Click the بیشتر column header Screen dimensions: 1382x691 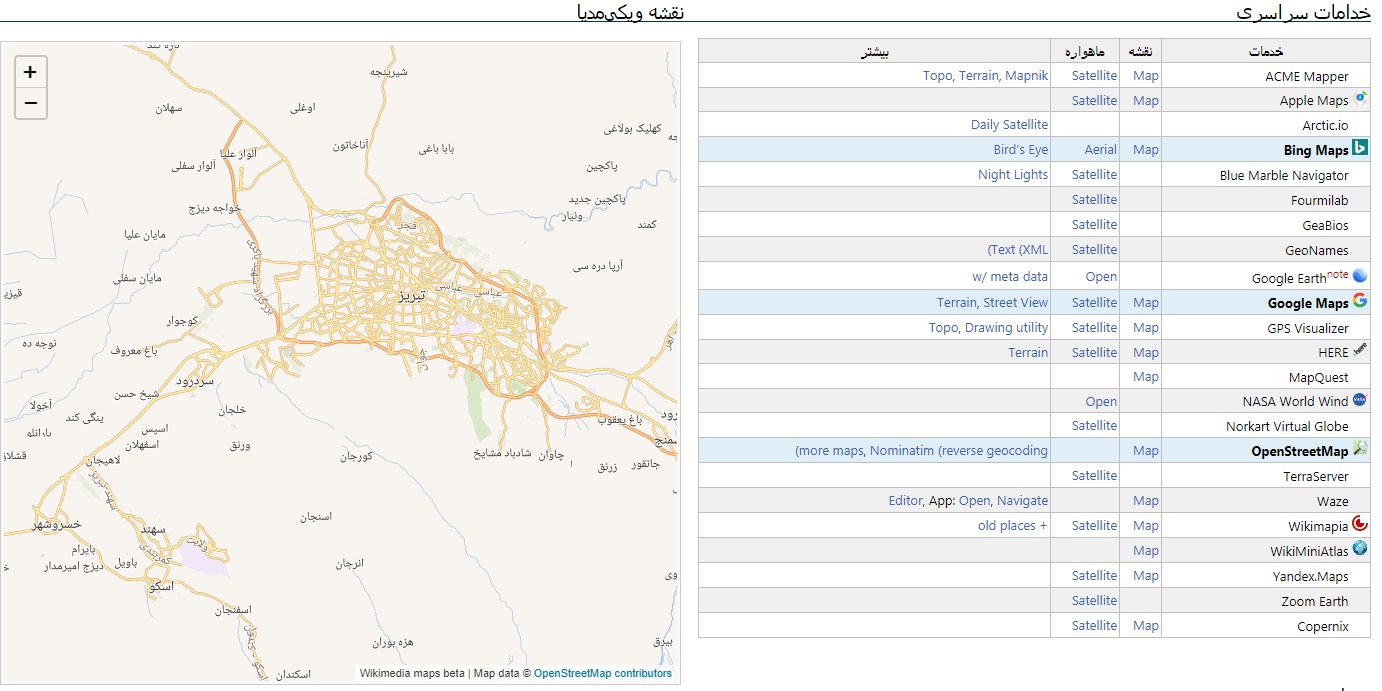pyautogui.click(x=875, y=51)
